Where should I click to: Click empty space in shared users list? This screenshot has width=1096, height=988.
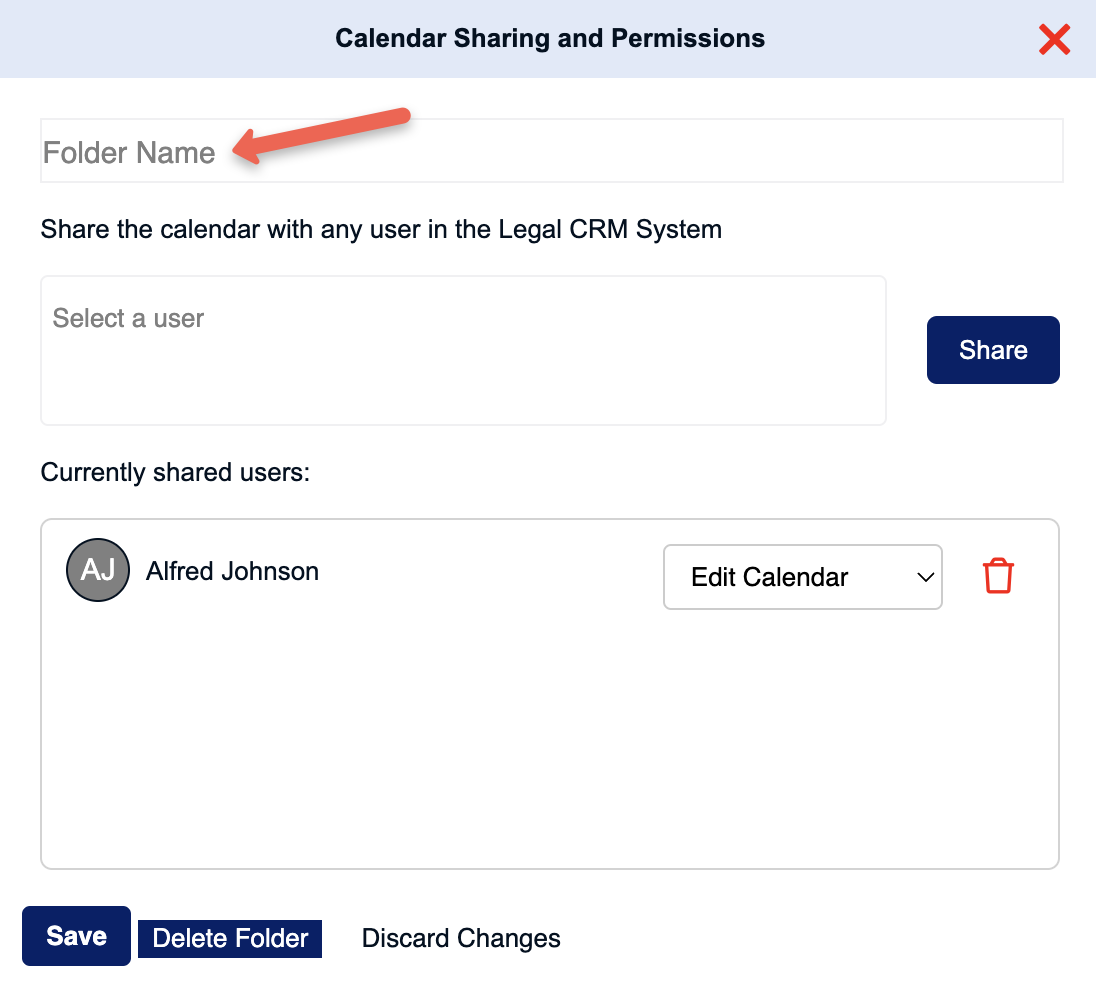(x=550, y=741)
